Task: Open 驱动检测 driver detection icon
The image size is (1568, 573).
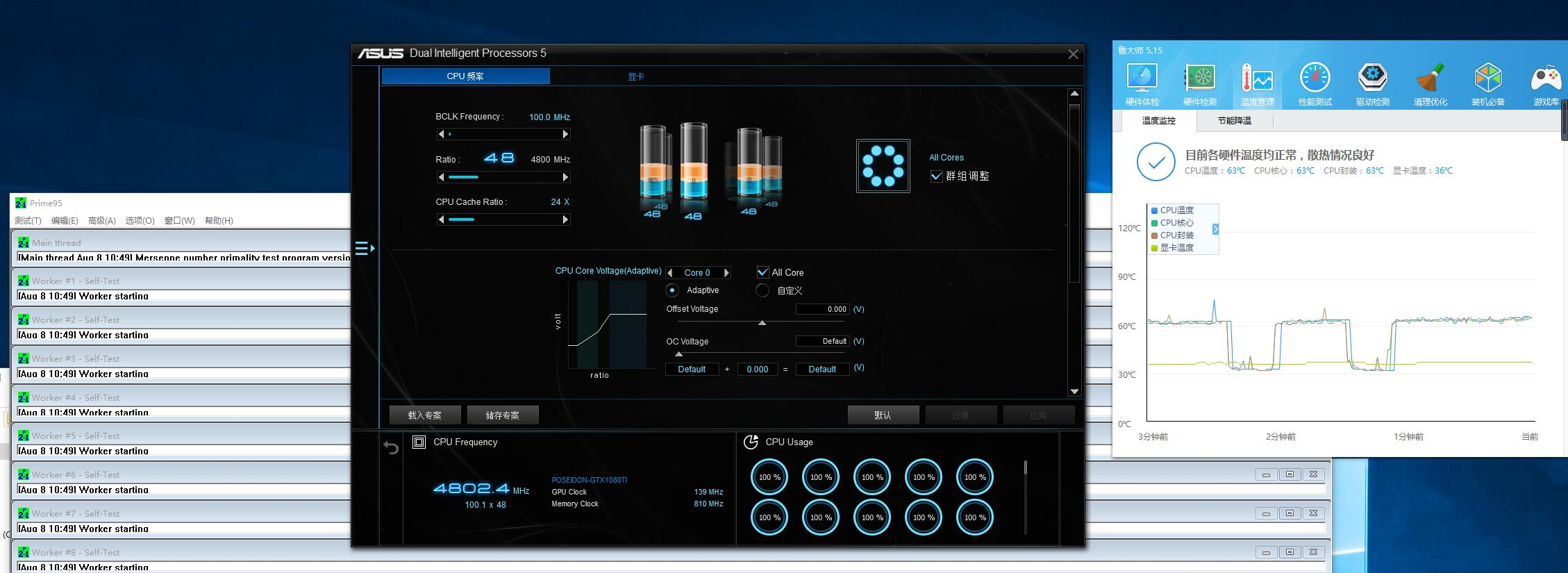Action: [x=1373, y=85]
